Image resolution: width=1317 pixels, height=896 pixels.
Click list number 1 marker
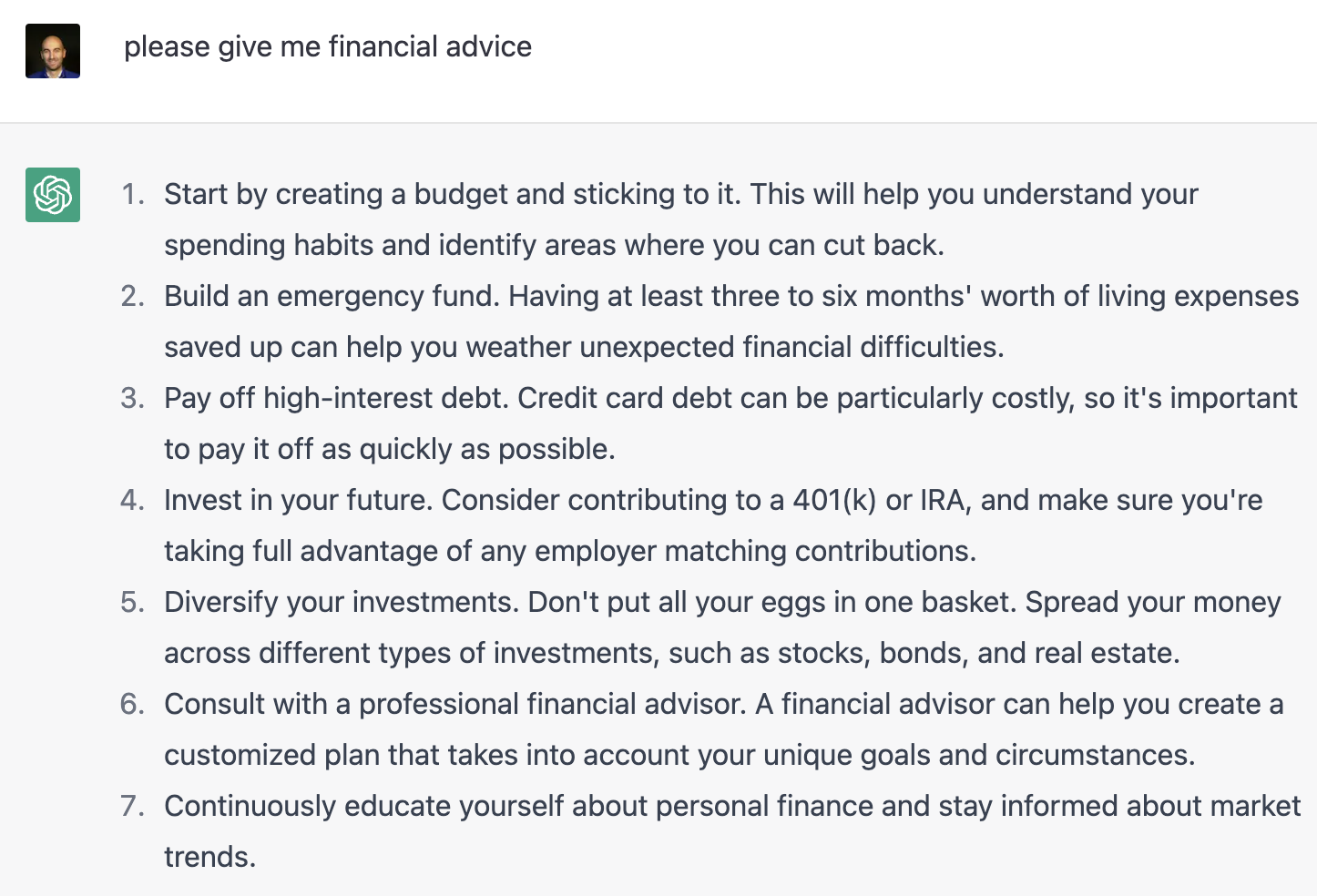click(133, 194)
